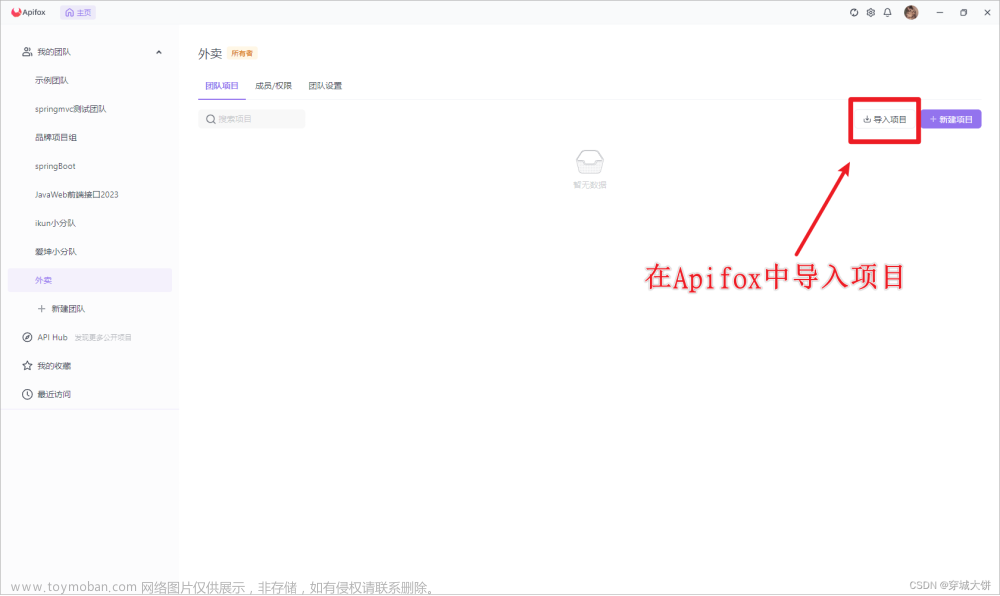Open the notifications bell

click(887, 12)
